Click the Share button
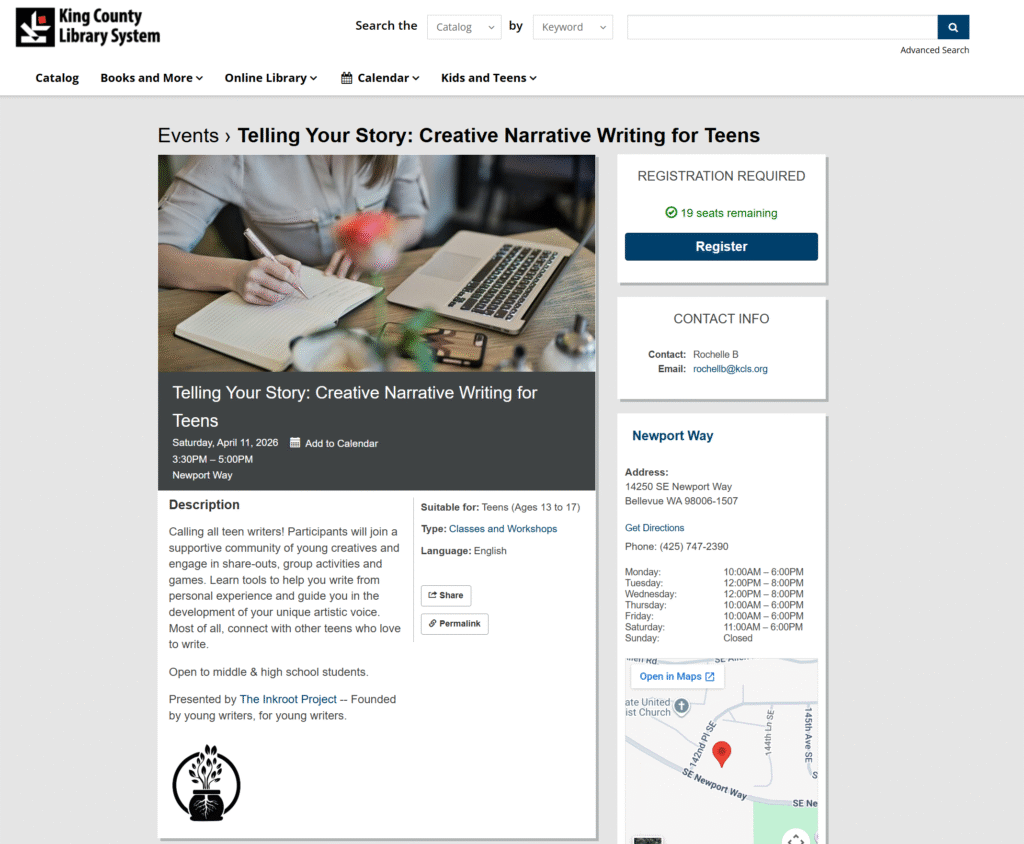The image size is (1024, 844). (x=446, y=595)
